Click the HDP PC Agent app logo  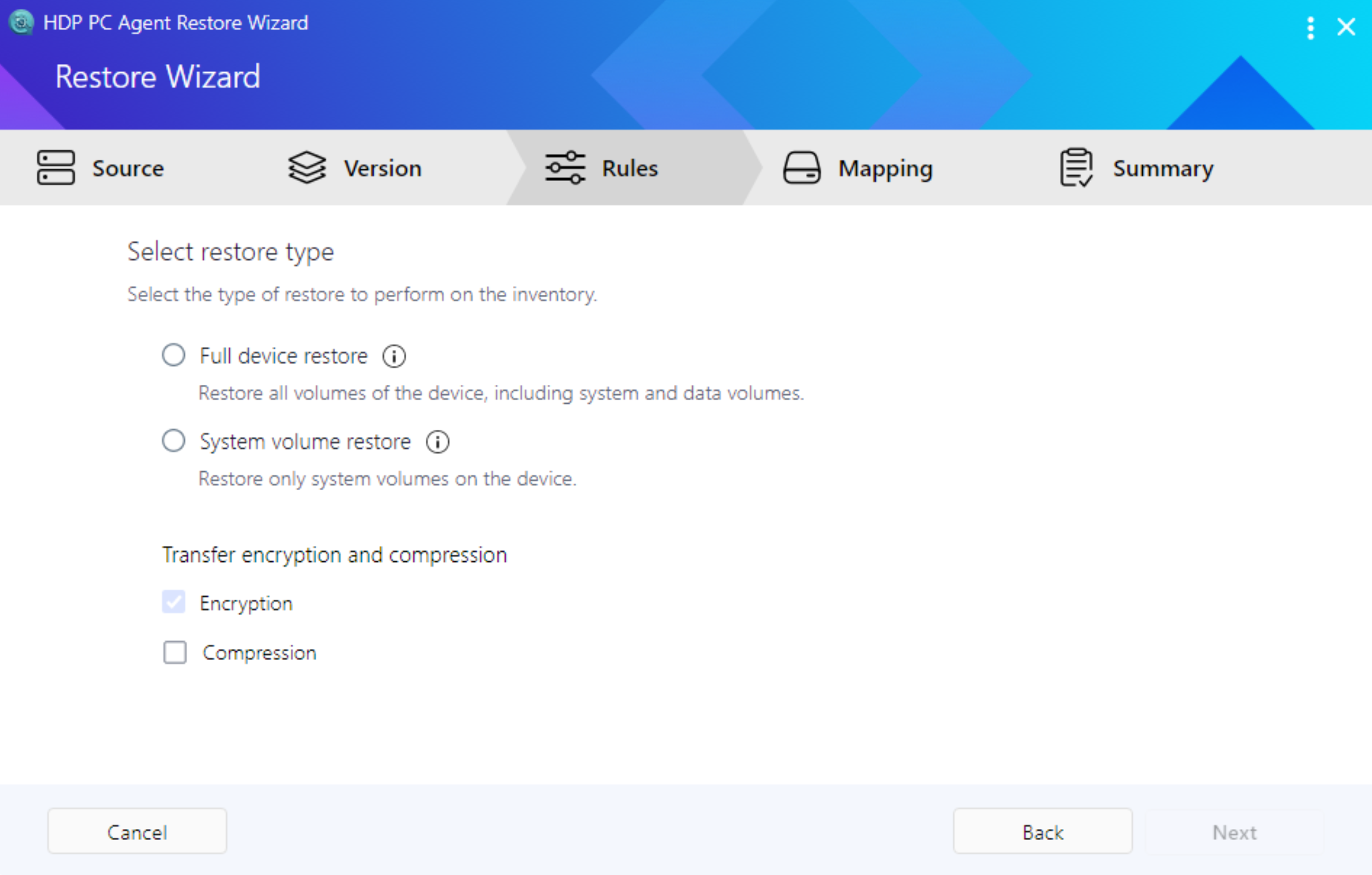22,23
